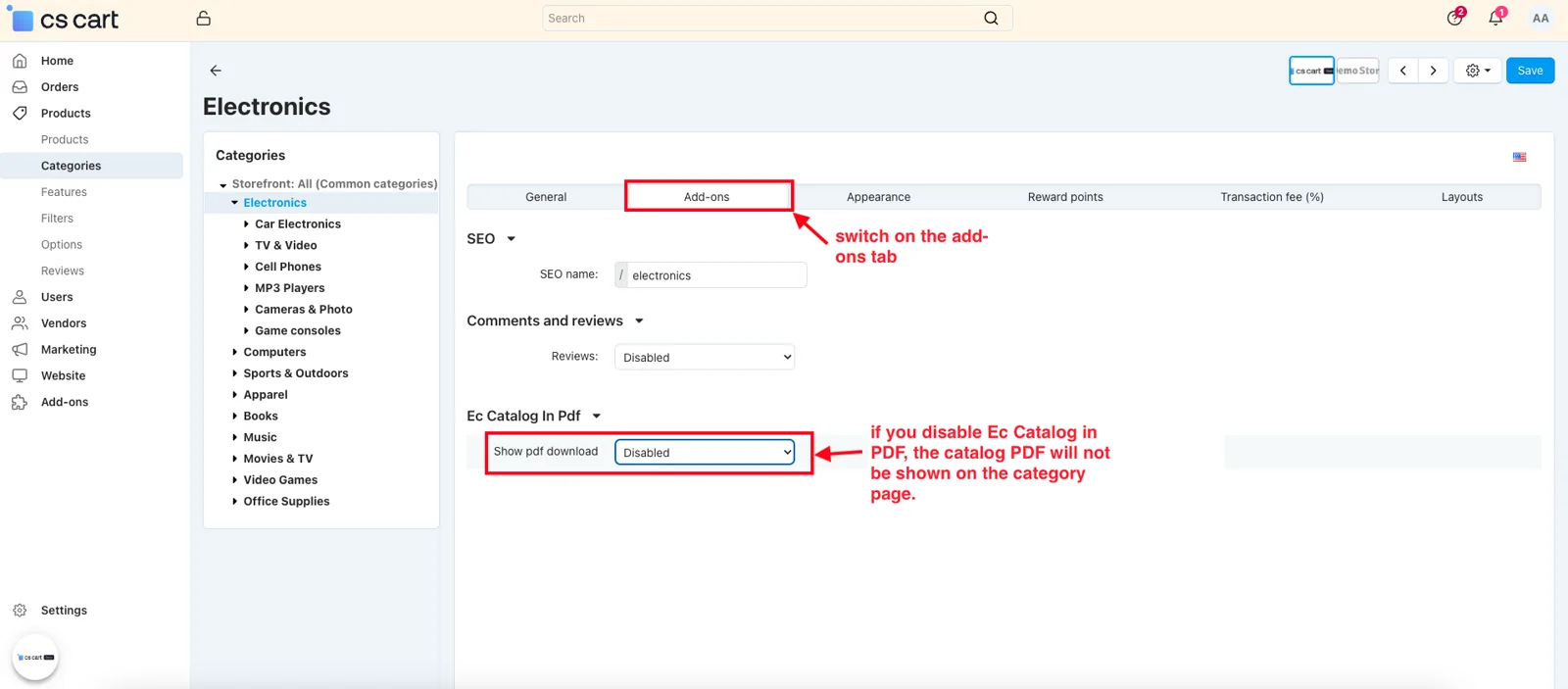Open the Reviews dropdown set to Disabled
Image resolution: width=1568 pixels, height=689 pixels.
(705, 357)
